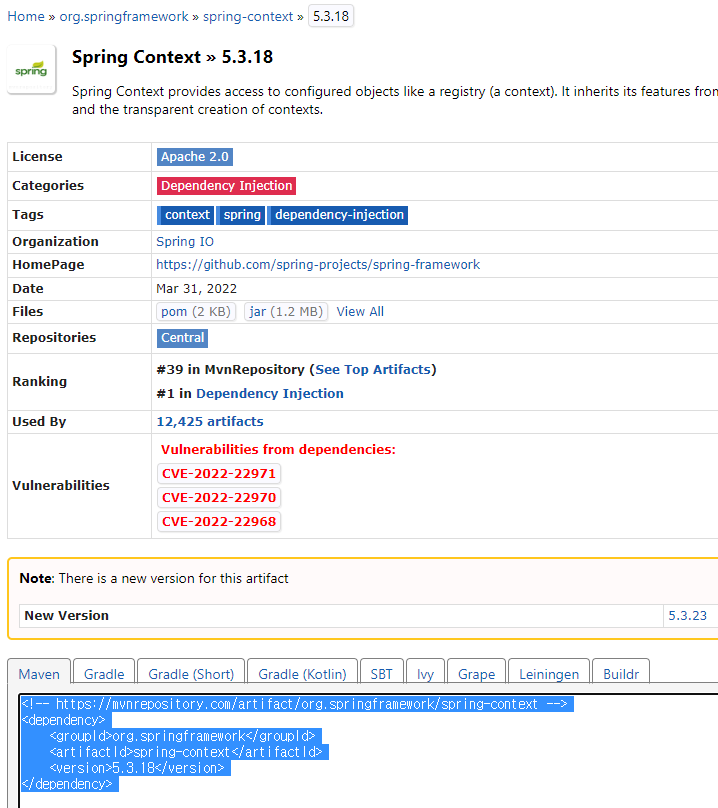Open vulnerability CVE-2022-22971
The image size is (718, 808).
click(219, 474)
